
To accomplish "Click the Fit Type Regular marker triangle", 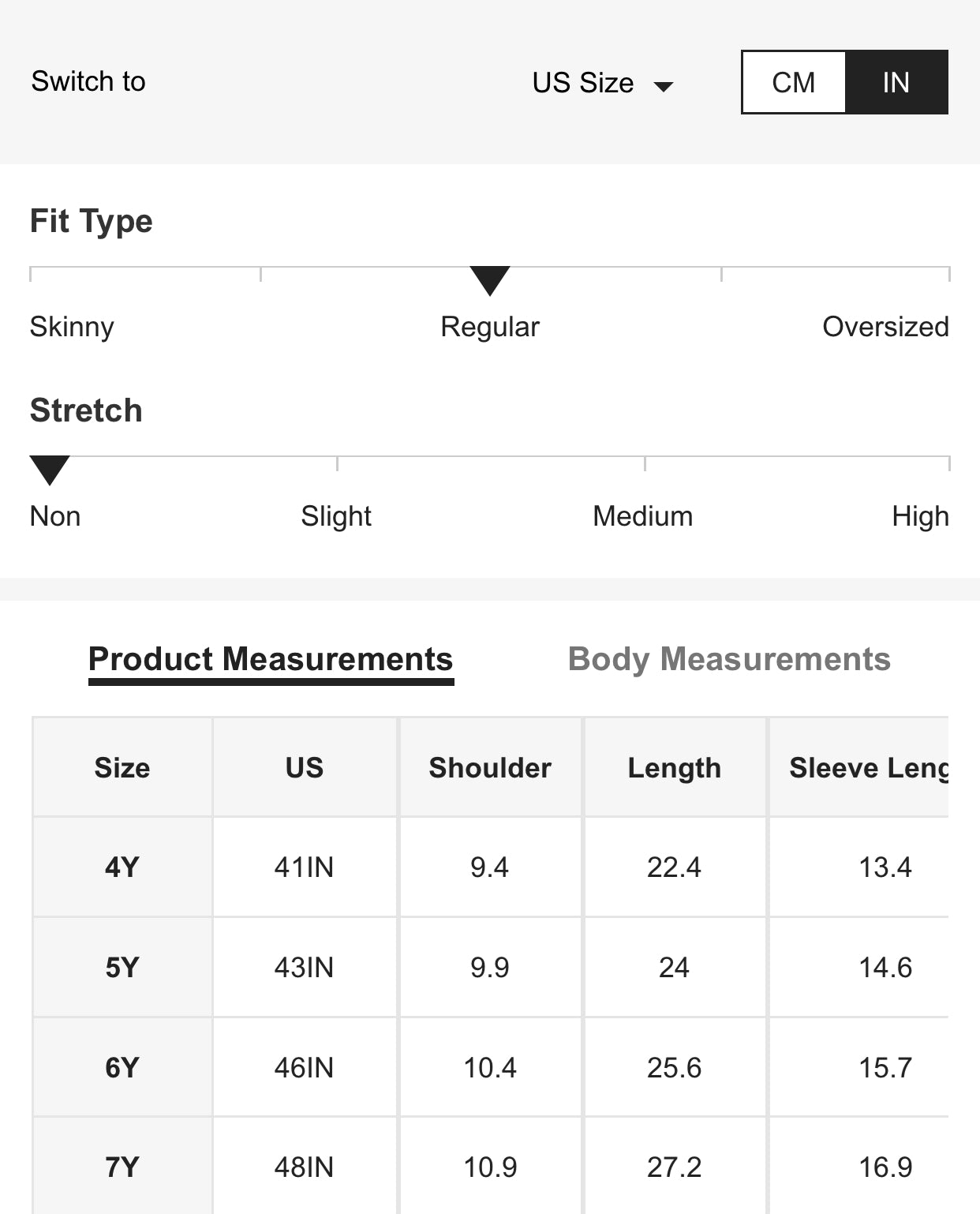I will pyautogui.click(x=490, y=280).
